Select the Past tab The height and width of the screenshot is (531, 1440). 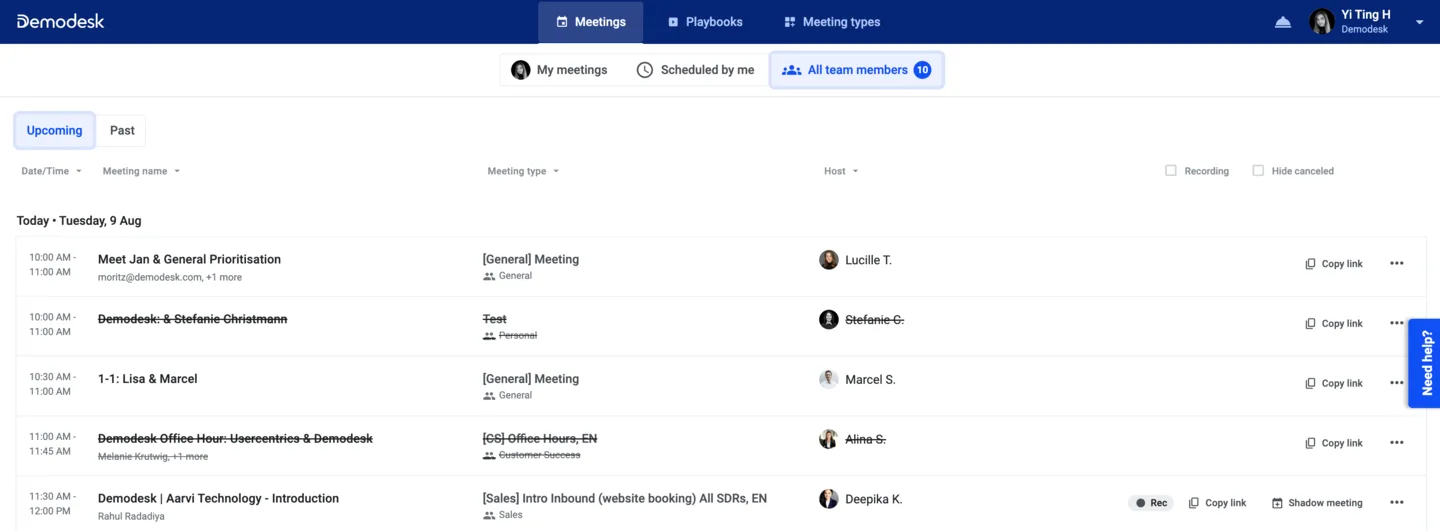coord(122,130)
